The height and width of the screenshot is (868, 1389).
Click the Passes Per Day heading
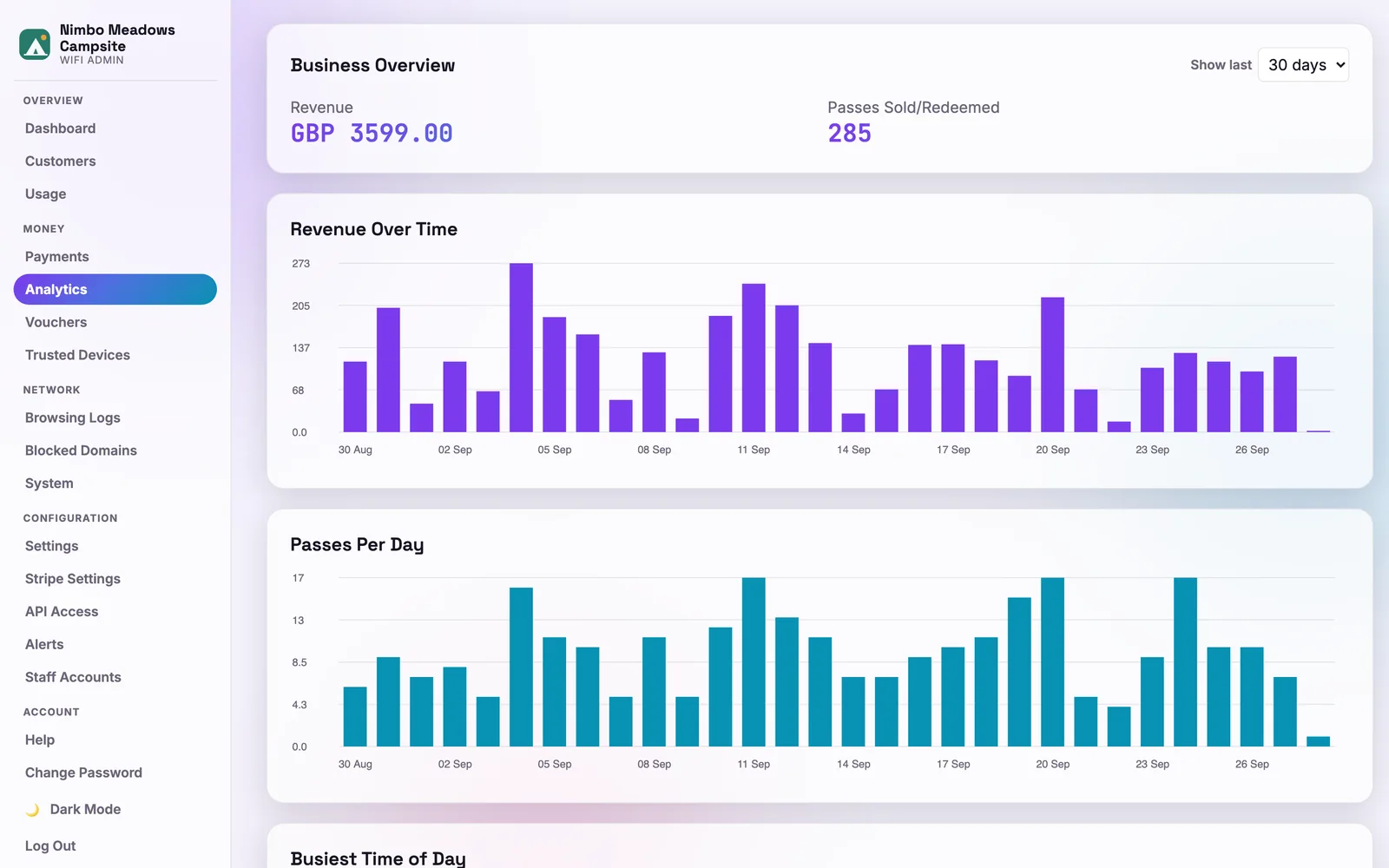pos(357,545)
